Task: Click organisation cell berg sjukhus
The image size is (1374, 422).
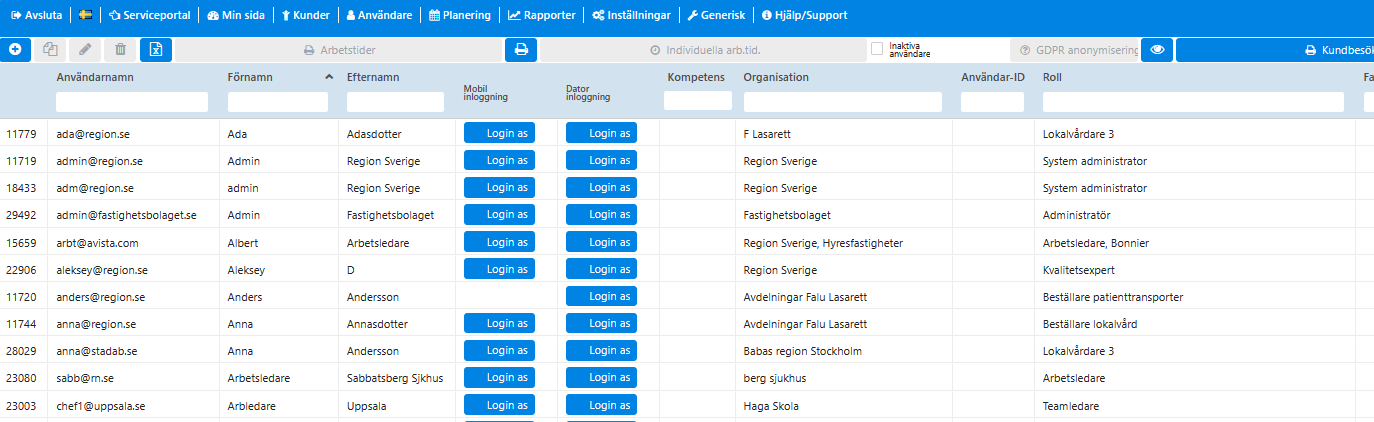Action: tap(775, 377)
